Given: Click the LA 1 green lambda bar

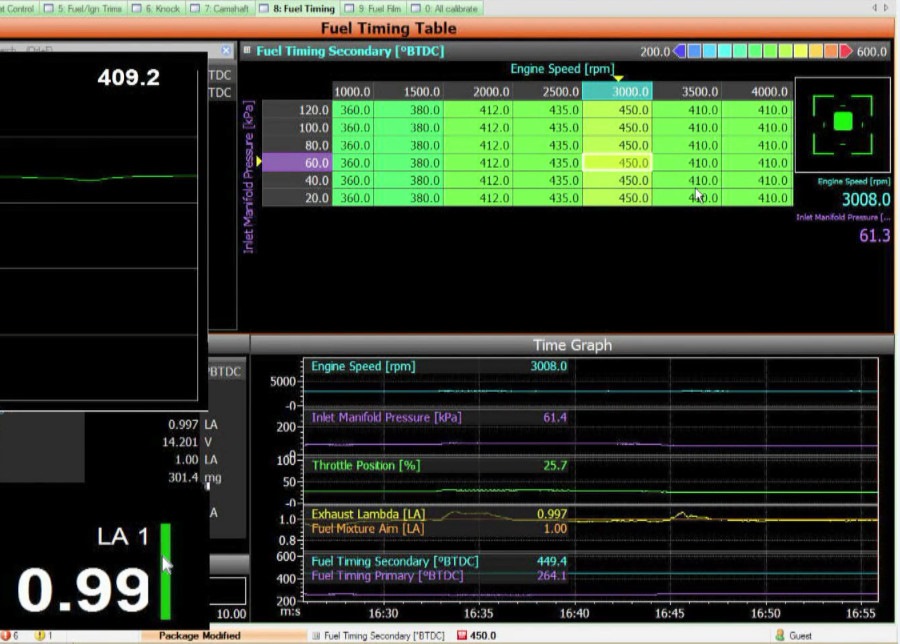Looking at the screenshot, I should [x=165, y=571].
